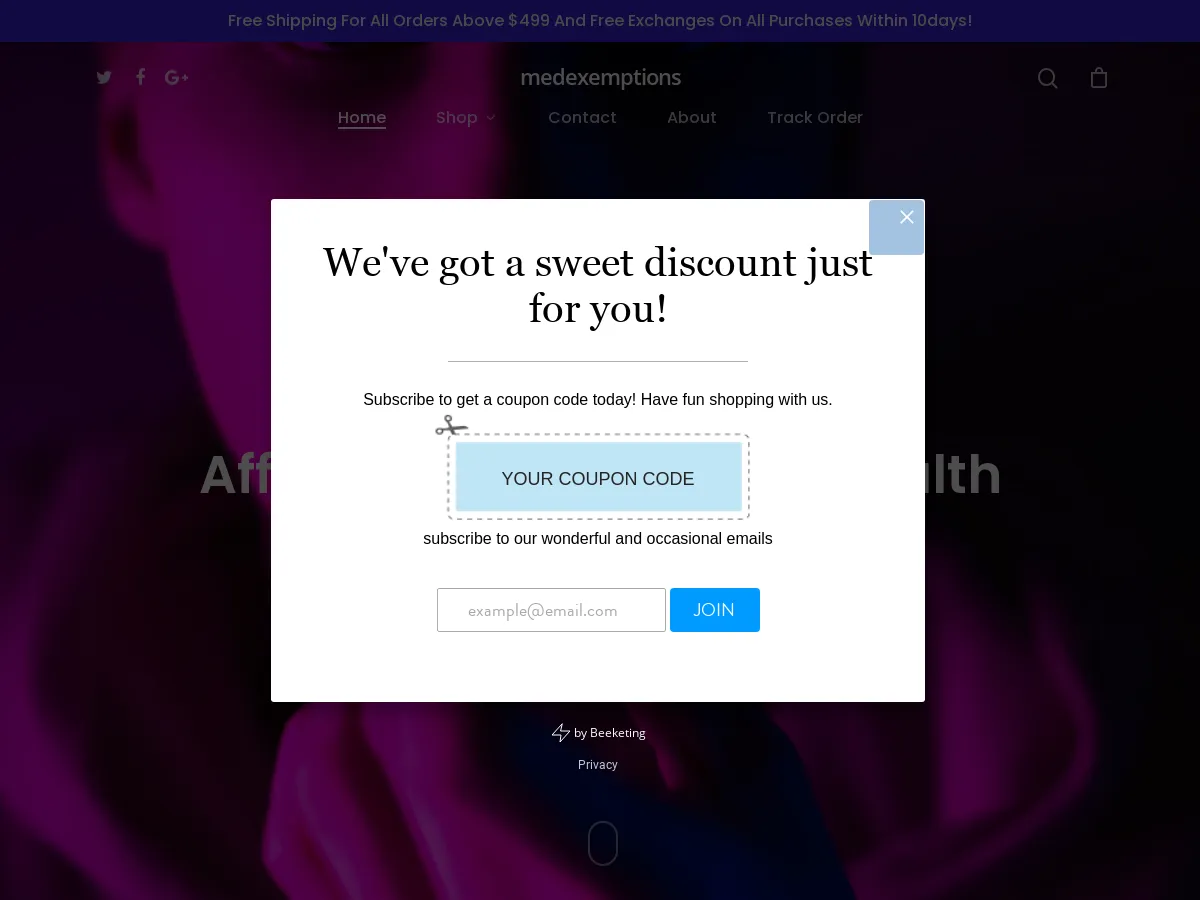This screenshot has height=900, width=1200.
Task: Open the Twitter social icon
Action: click(104, 78)
